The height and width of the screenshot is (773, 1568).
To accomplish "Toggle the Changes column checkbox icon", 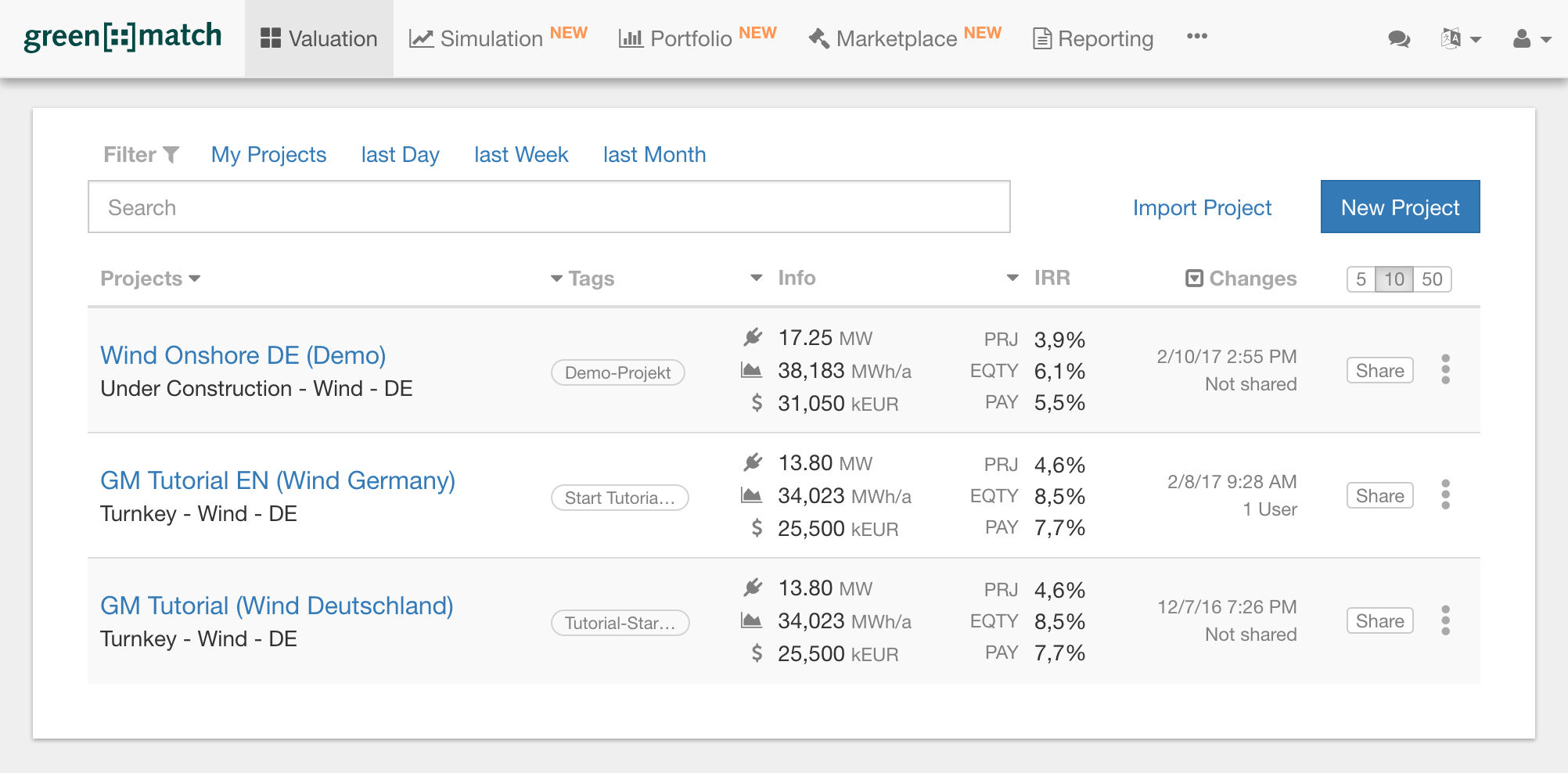I will [x=1194, y=279].
